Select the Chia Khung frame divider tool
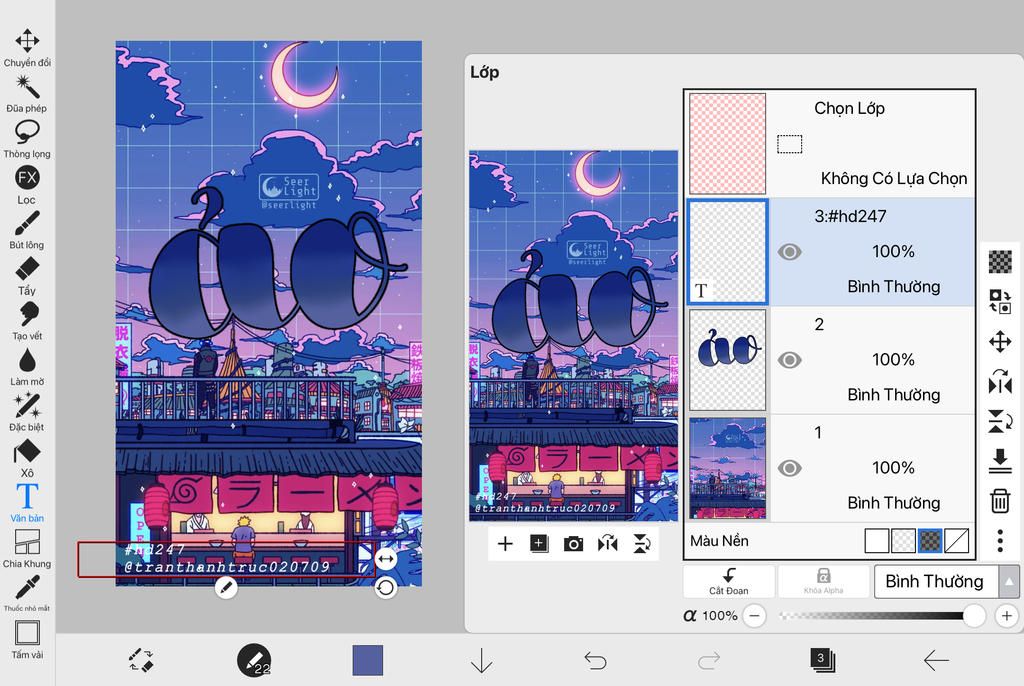Screen dimensions: 1024x686 click(27, 549)
